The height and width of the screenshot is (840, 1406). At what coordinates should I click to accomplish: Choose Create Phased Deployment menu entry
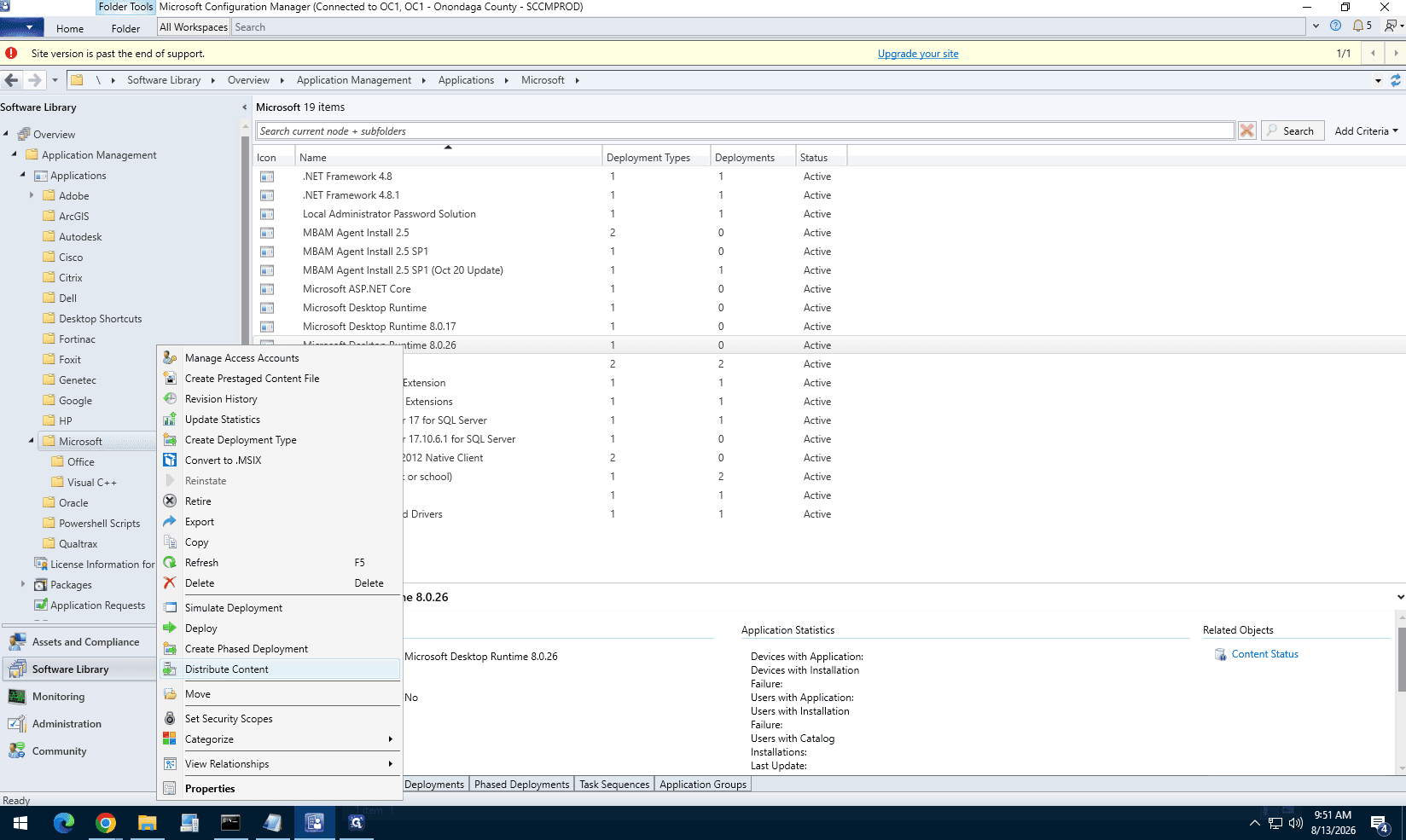[x=280, y=648]
